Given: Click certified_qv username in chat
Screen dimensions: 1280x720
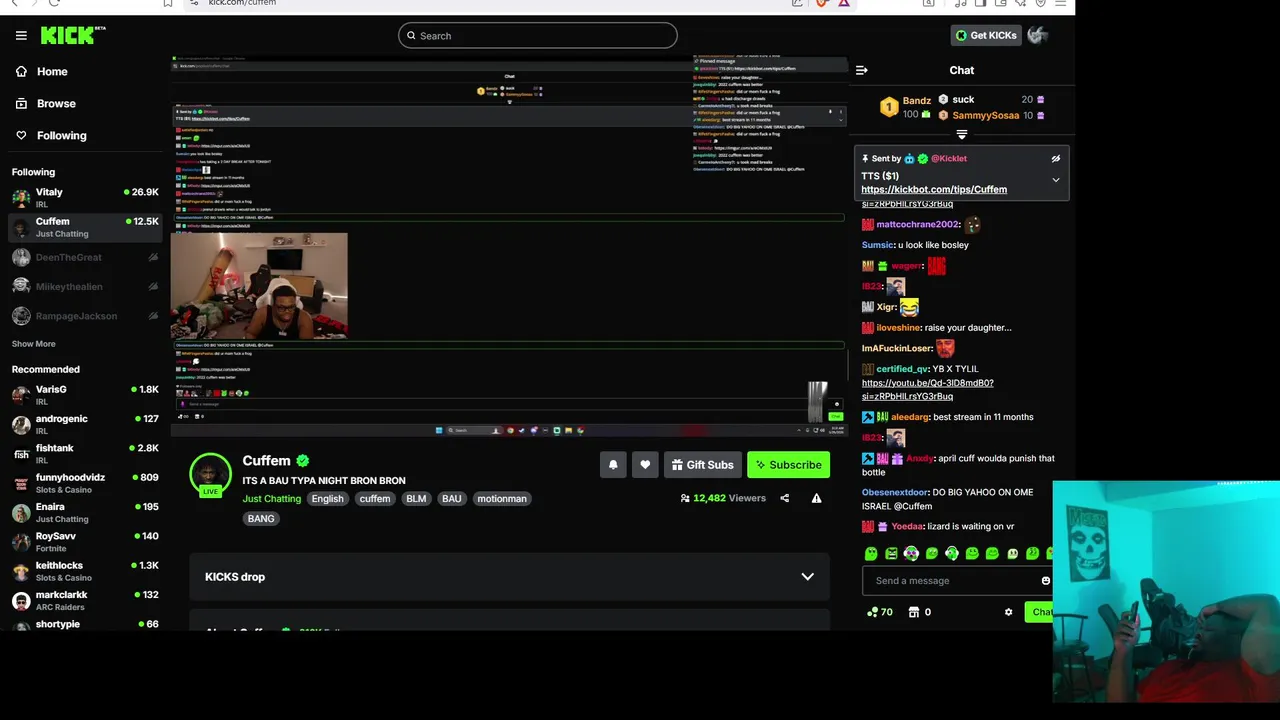Looking at the screenshot, I should coord(902,370).
